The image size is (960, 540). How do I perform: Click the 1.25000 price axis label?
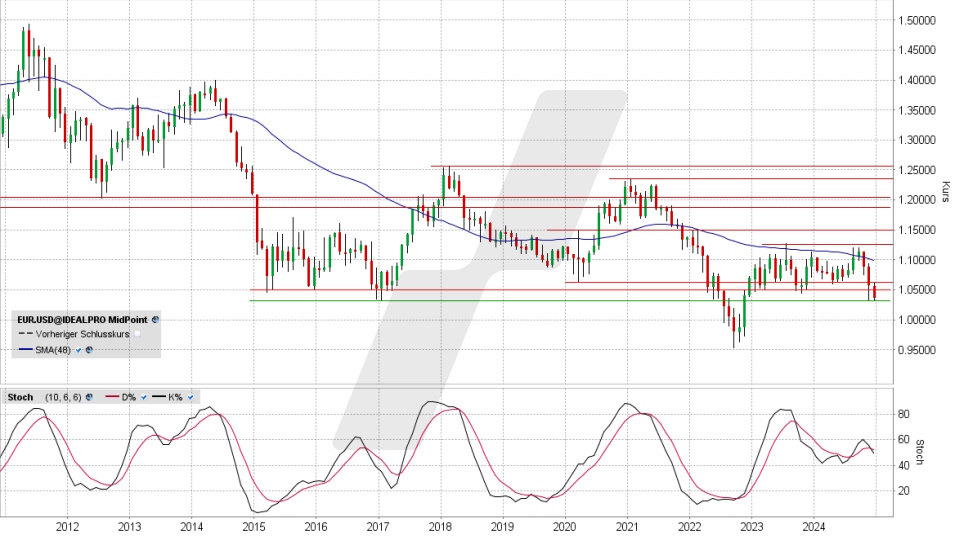point(917,170)
